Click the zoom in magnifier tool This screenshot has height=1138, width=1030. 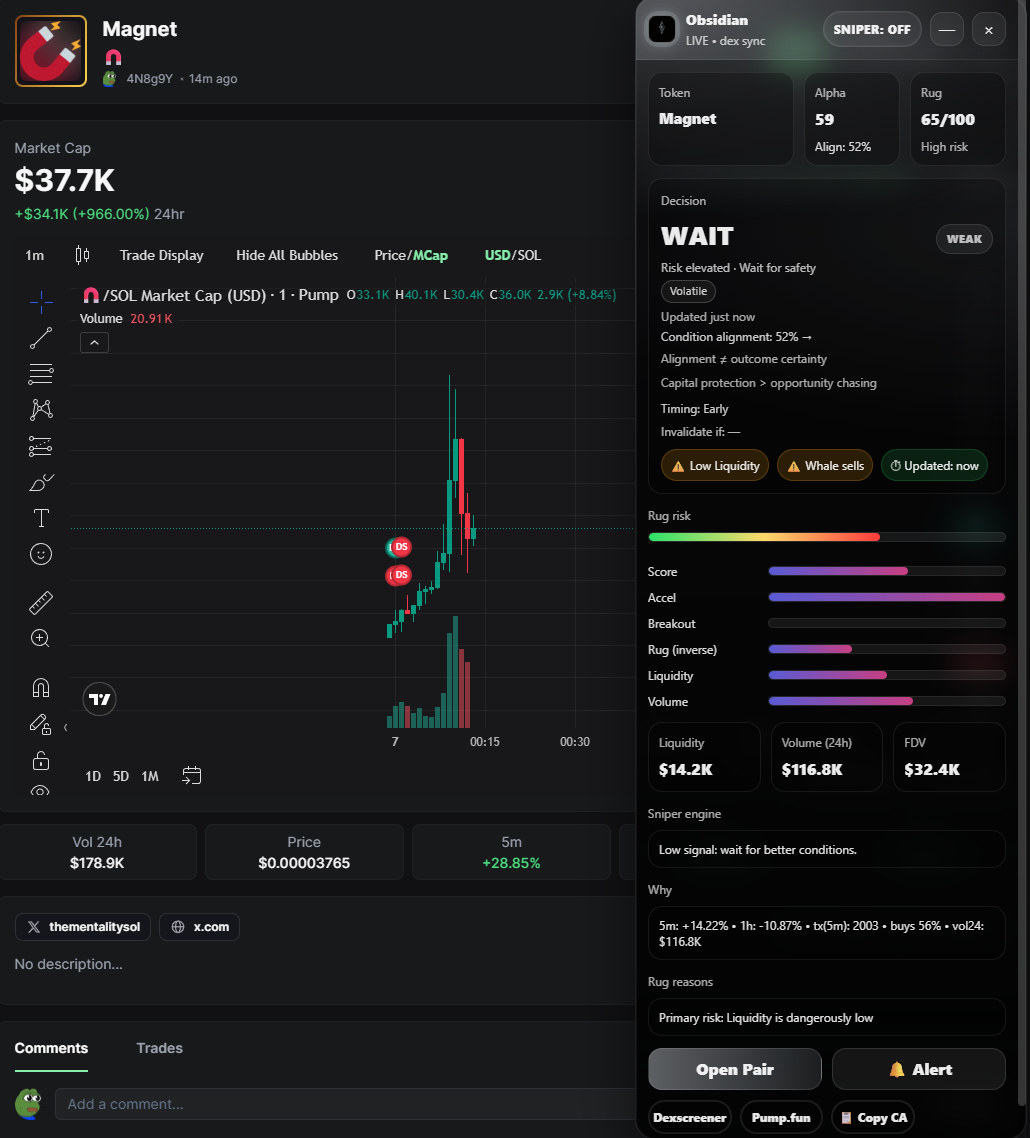click(x=41, y=638)
